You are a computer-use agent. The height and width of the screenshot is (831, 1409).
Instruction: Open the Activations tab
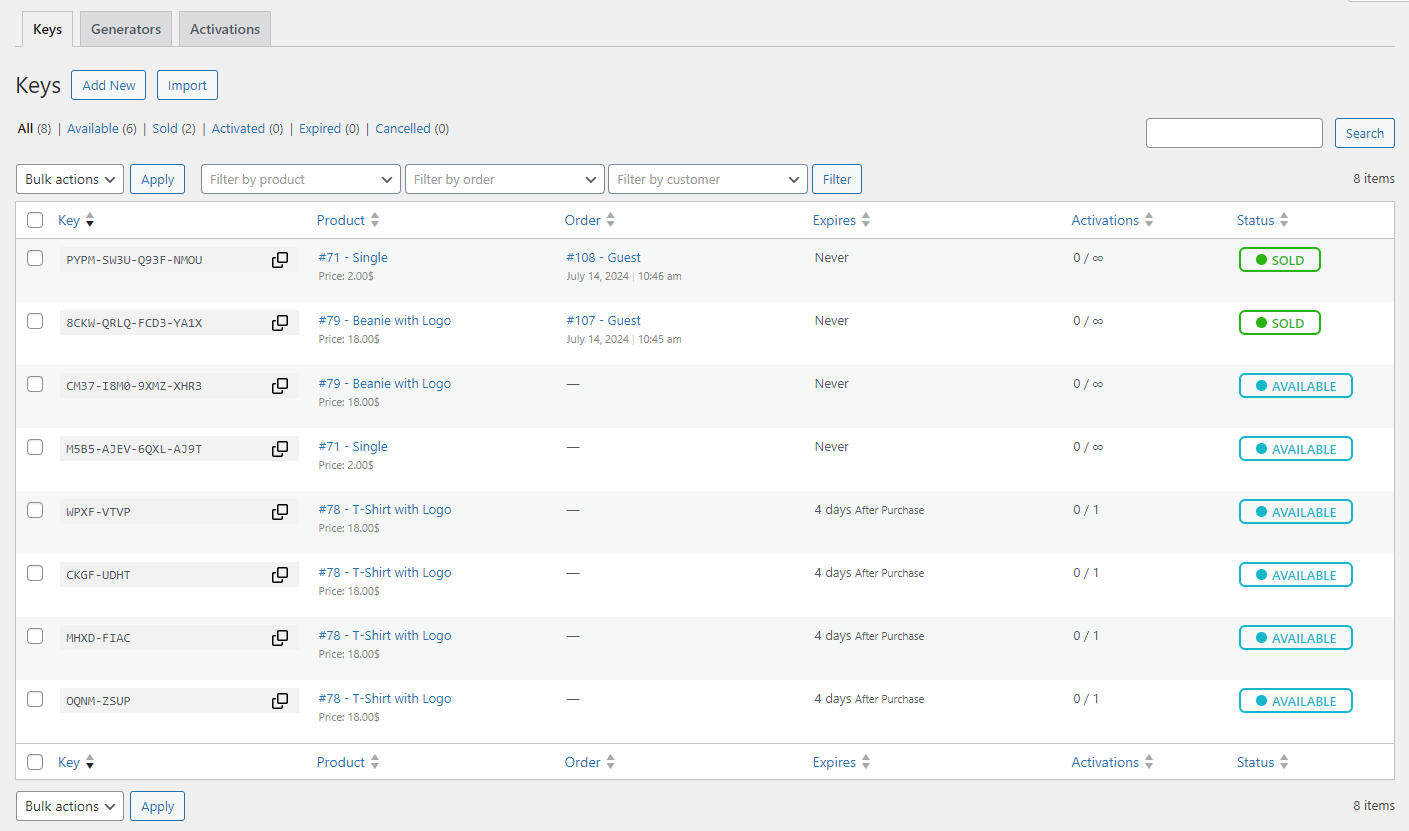pos(225,29)
